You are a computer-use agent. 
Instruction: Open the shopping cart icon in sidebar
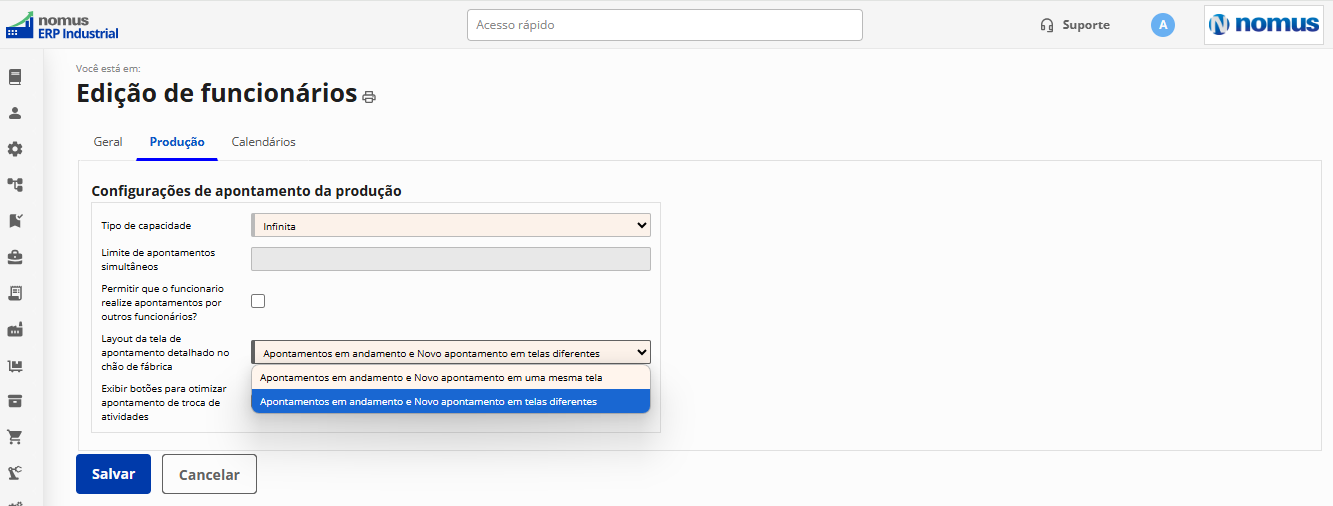tap(15, 437)
